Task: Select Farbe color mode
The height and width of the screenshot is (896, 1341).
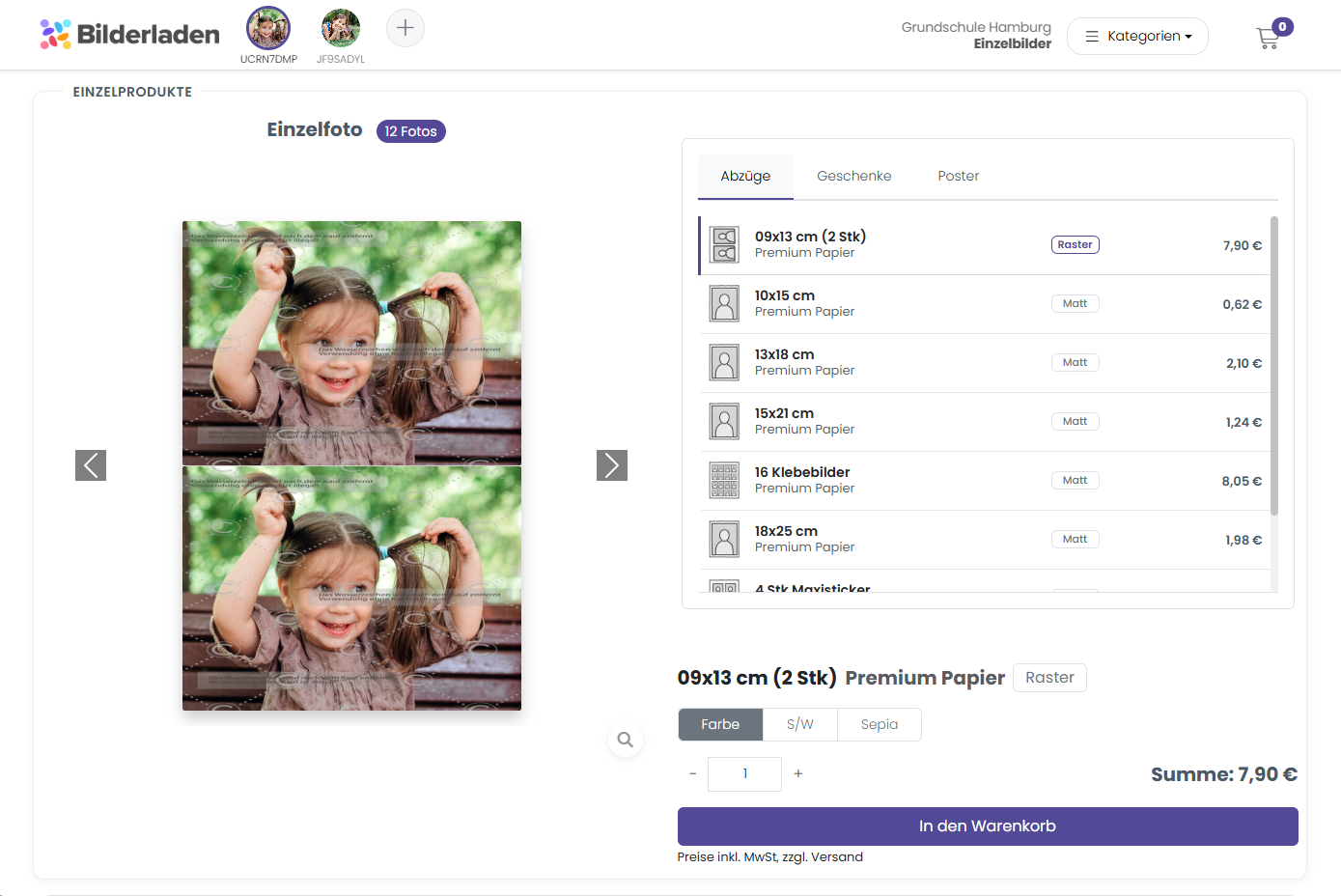Action: click(x=720, y=724)
